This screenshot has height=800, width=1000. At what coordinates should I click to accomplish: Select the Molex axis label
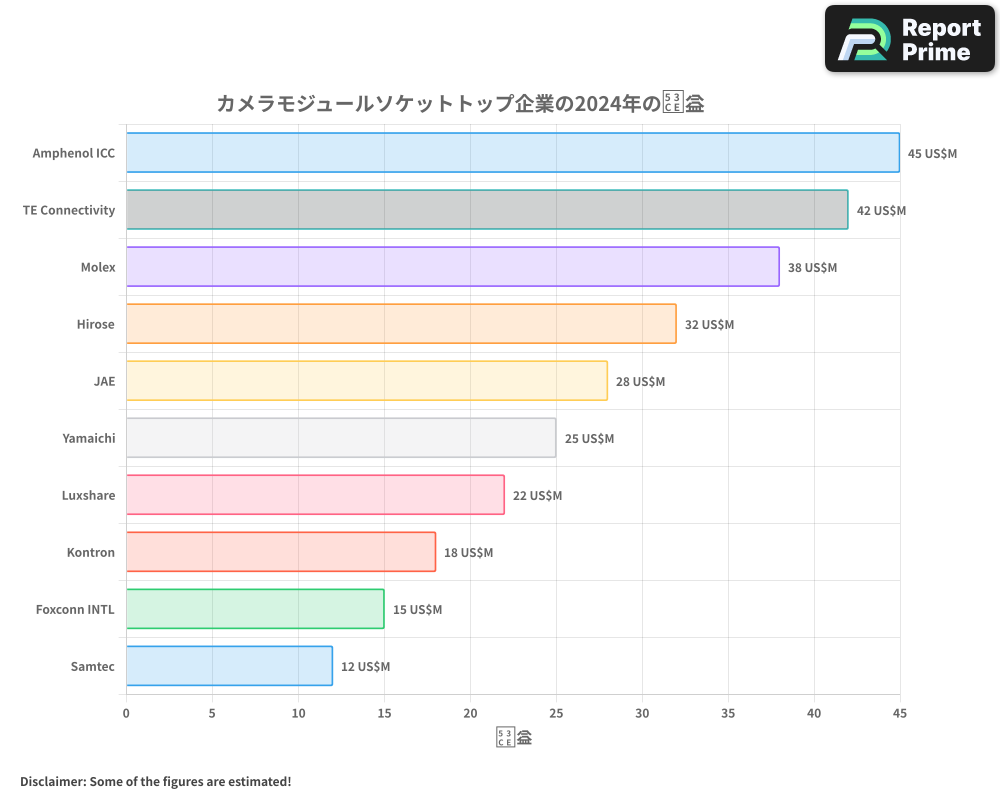point(99,267)
